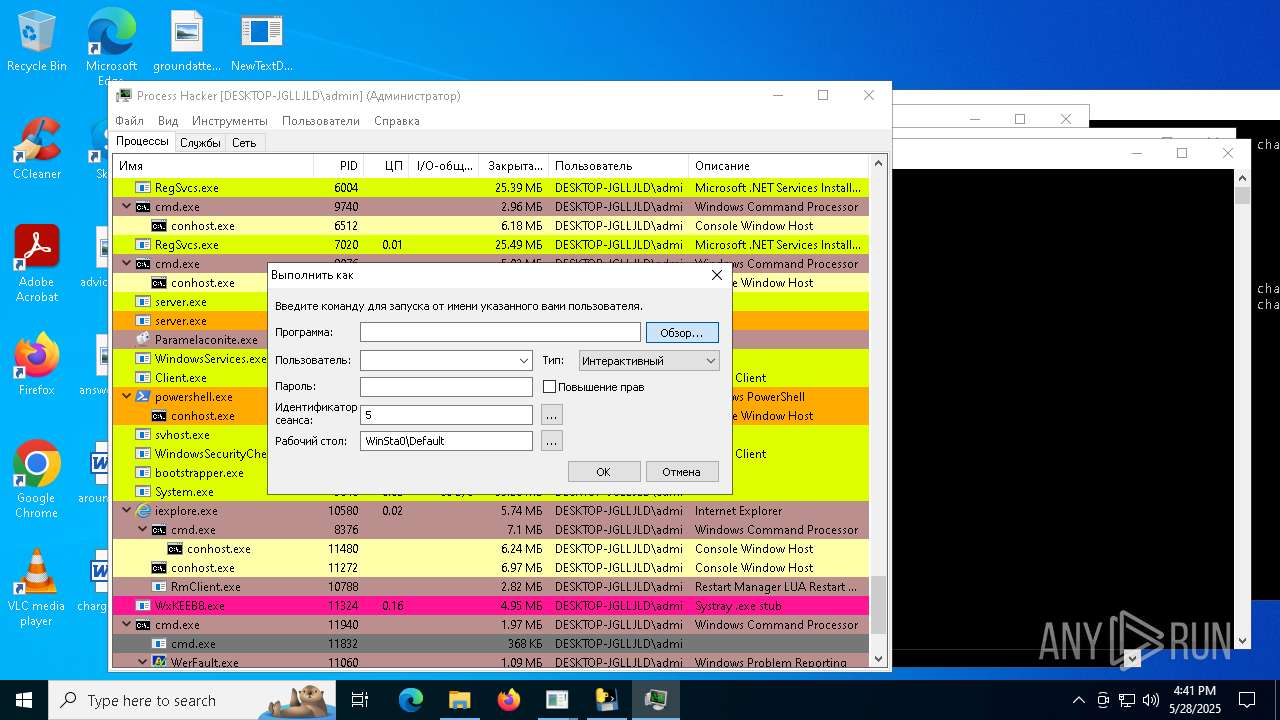Collapse the WerFault.exe tree node
The image size is (1280, 720).
[143, 663]
